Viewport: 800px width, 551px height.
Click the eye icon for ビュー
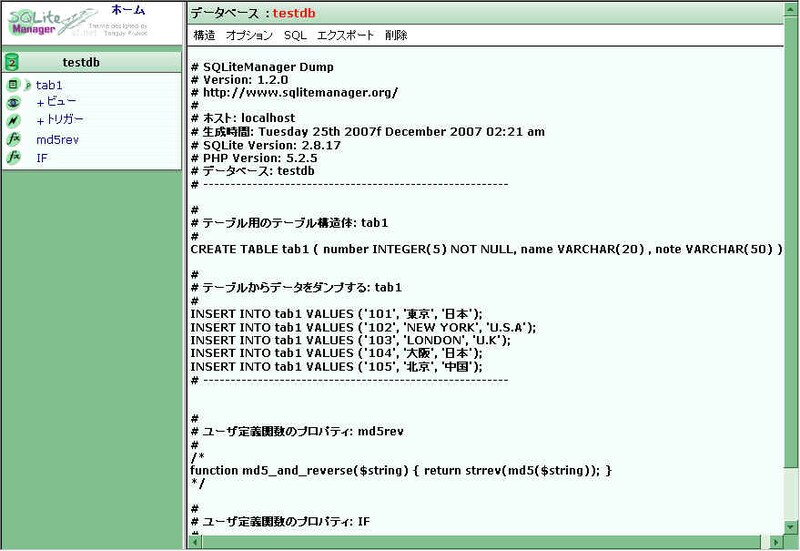(x=13, y=102)
